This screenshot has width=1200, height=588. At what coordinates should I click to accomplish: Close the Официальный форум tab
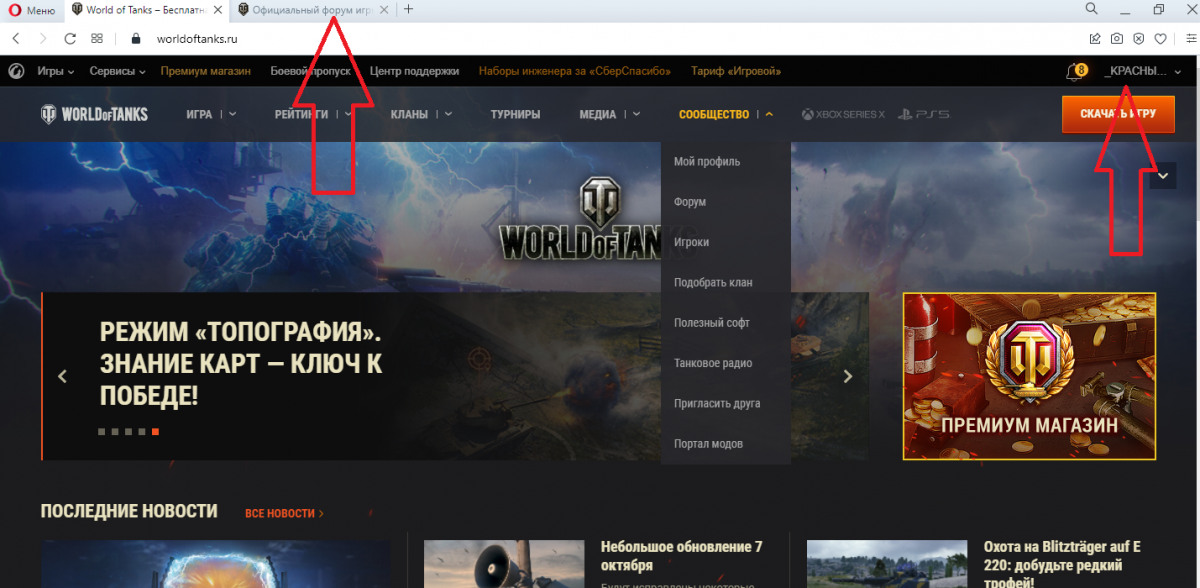(x=383, y=9)
